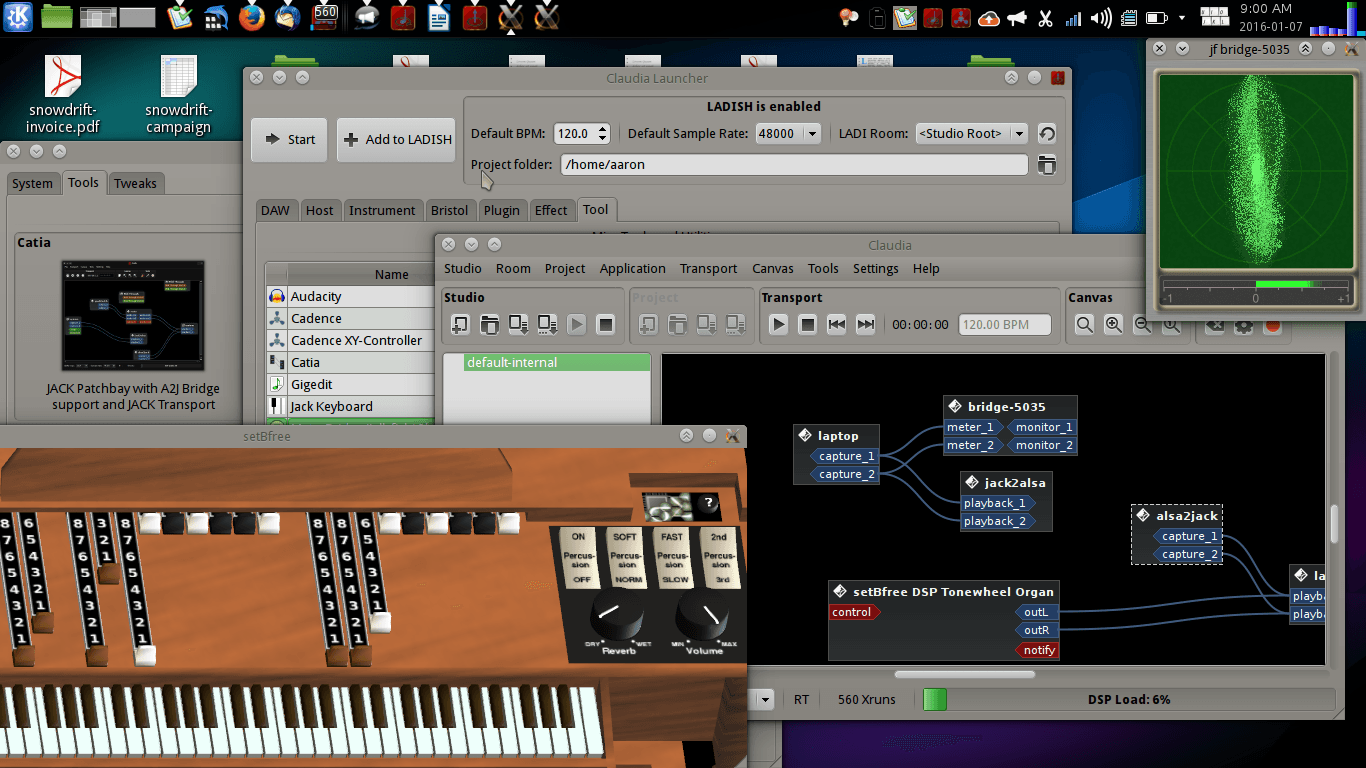Switch to the Instrument tab
1366x768 pixels.
click(x=382, y=210)
